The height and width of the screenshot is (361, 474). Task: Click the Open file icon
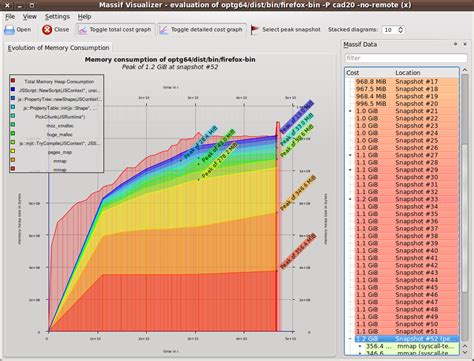tap(9, 30)
